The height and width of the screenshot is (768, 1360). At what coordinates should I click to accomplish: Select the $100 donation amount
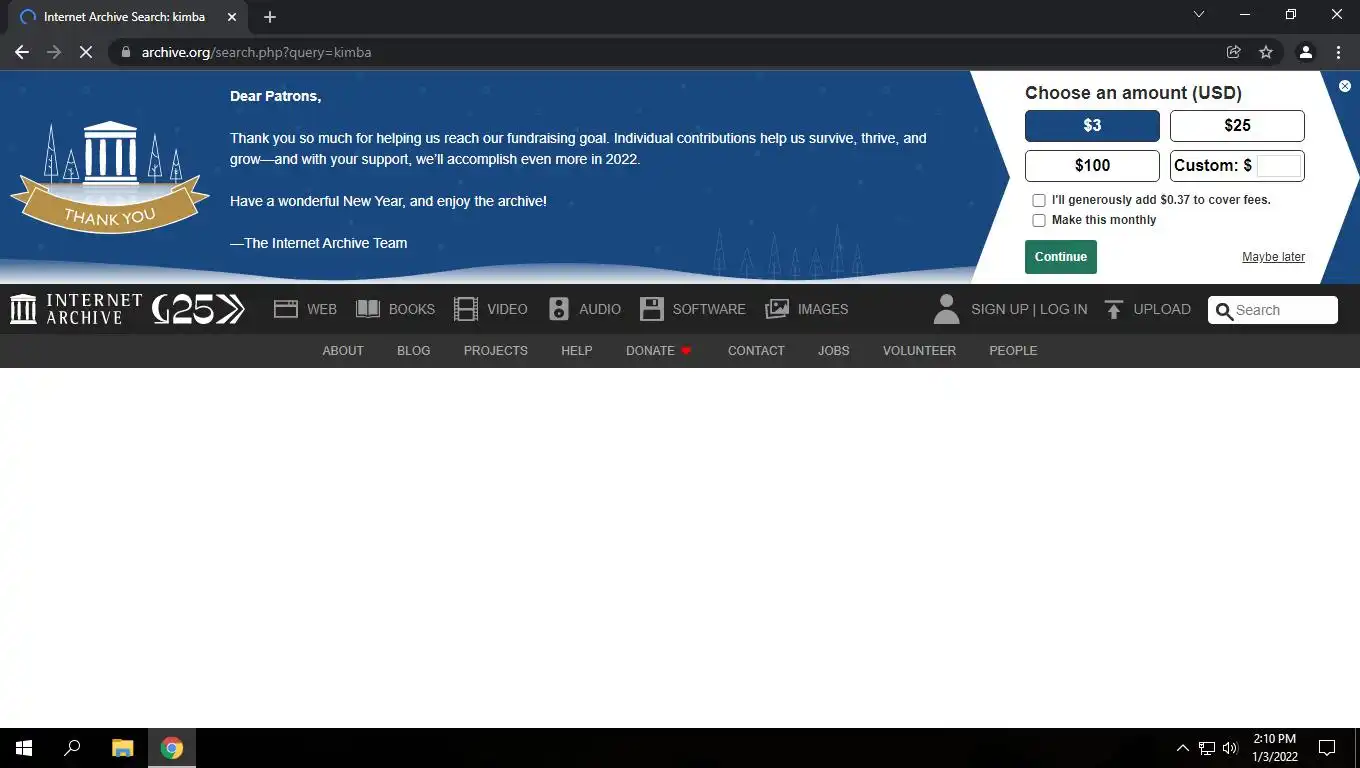pos(1092,166)
